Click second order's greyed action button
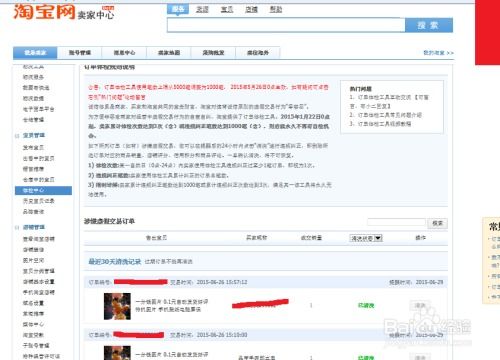 point(420,357)
